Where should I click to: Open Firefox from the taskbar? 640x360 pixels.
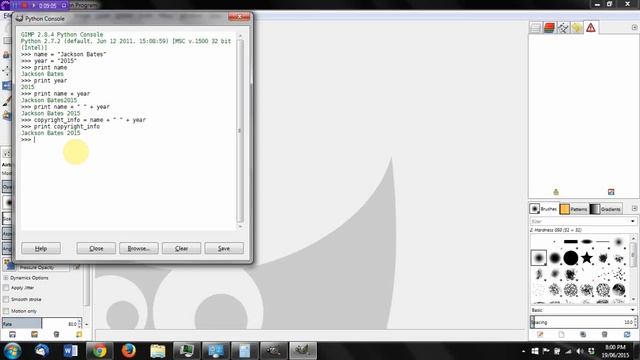129,351
